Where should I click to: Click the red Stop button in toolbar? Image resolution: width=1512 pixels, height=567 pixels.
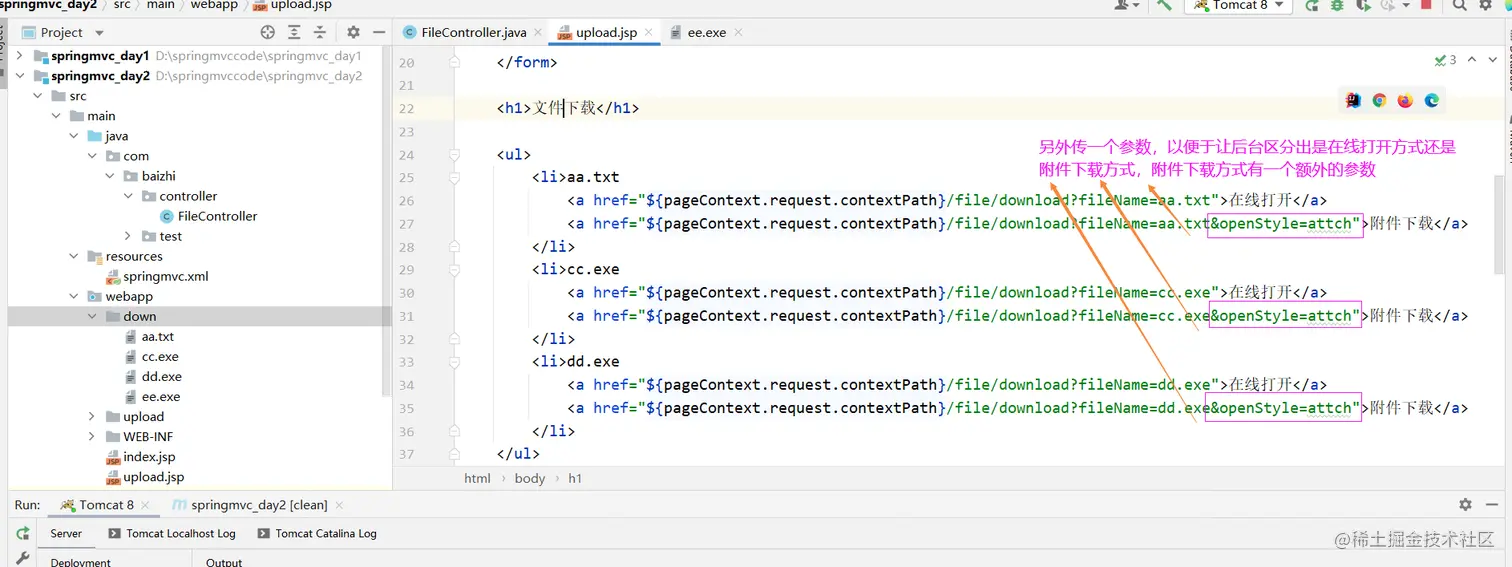(1426, 5)
